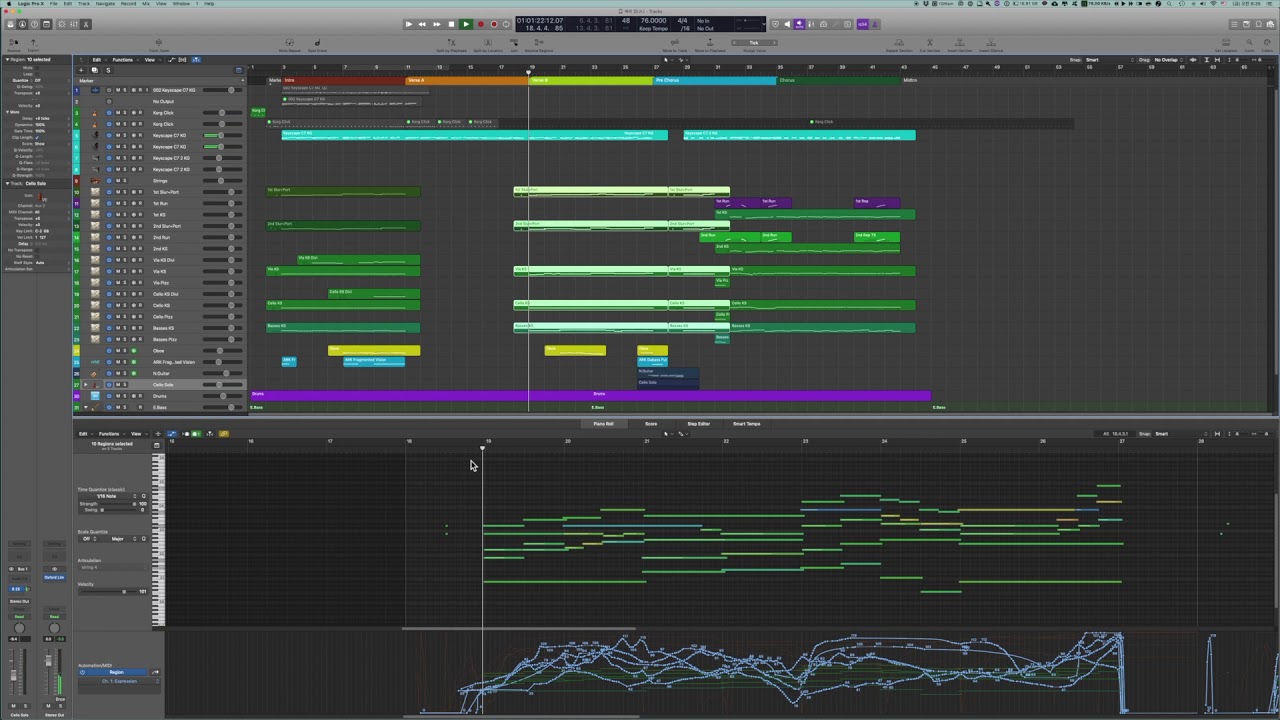Open Piano Roll Edit menu
1280x720 pixels.
85,434
